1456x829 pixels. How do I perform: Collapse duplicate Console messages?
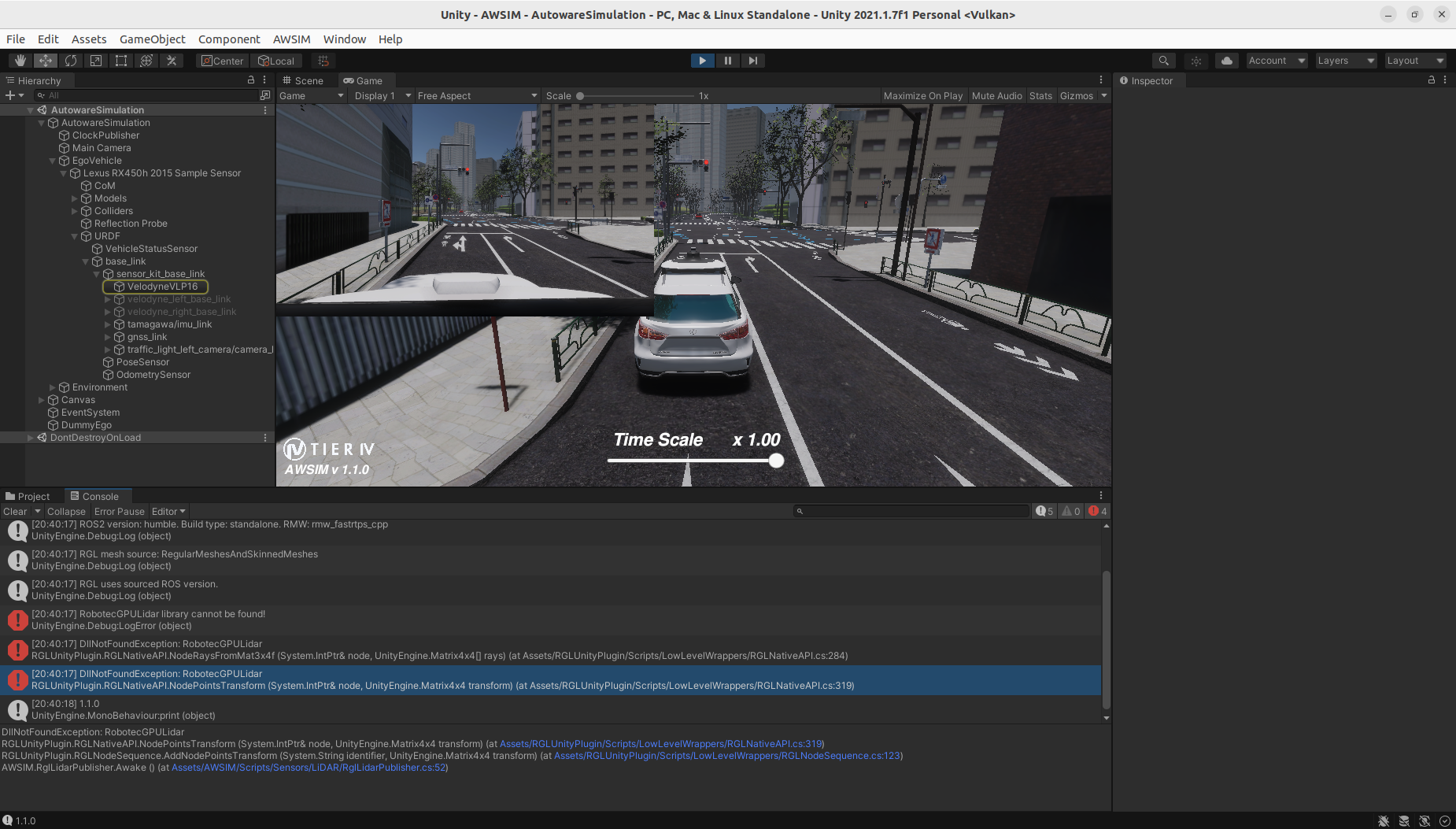66,511
